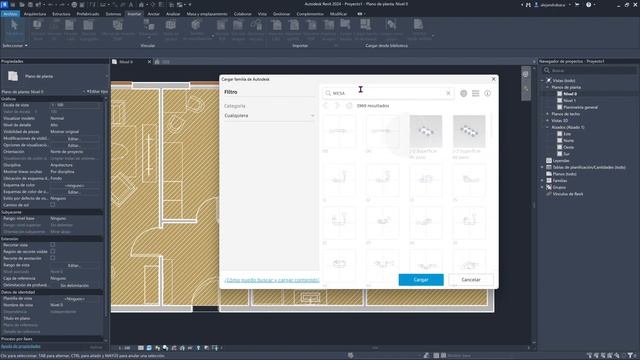Open the Archivo menu tab
This screenshot has width=640, height=360.
pos(10,14)
